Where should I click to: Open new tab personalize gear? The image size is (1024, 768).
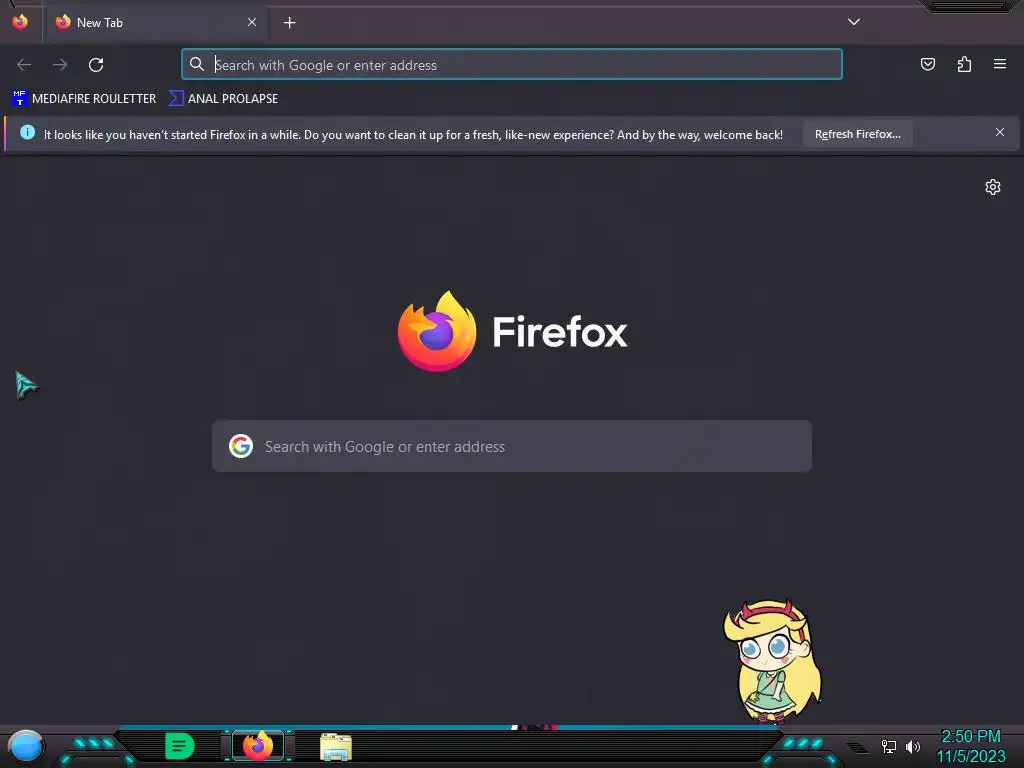[993, 187]
